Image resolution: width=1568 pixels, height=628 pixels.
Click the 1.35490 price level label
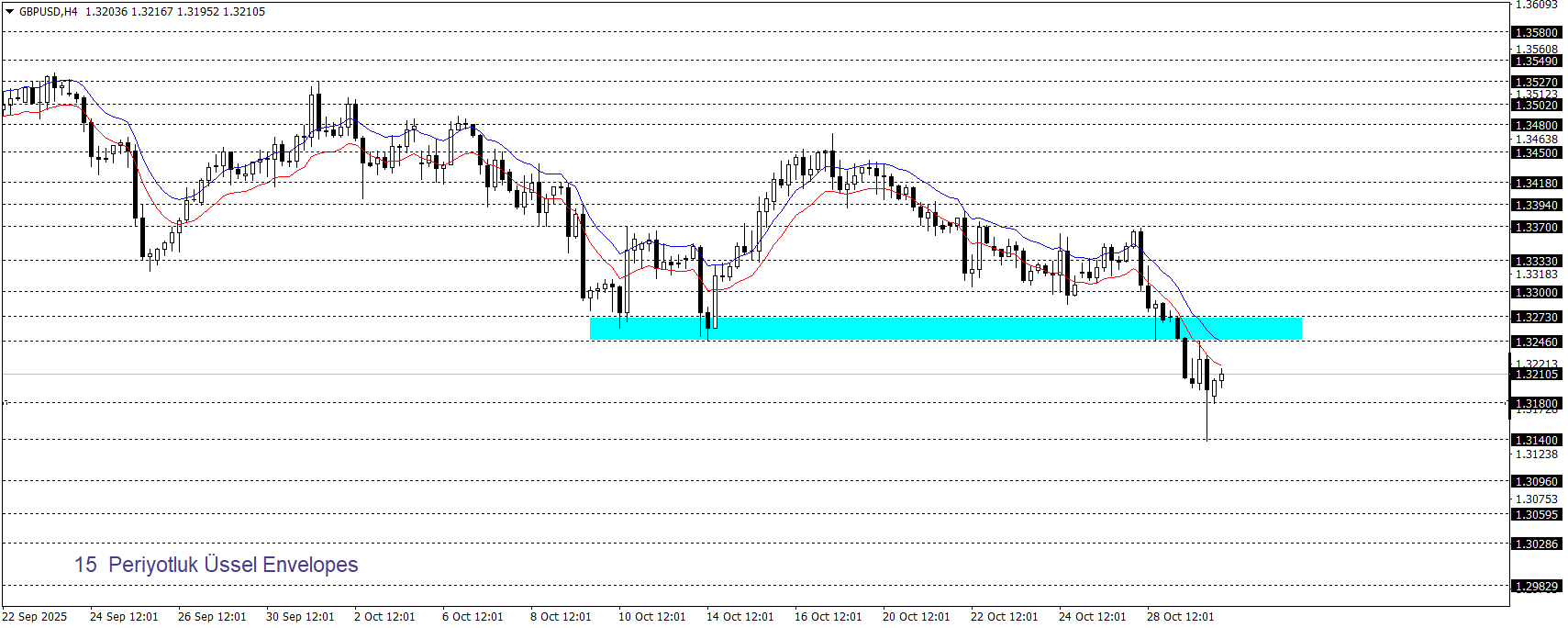point(1536,62)
